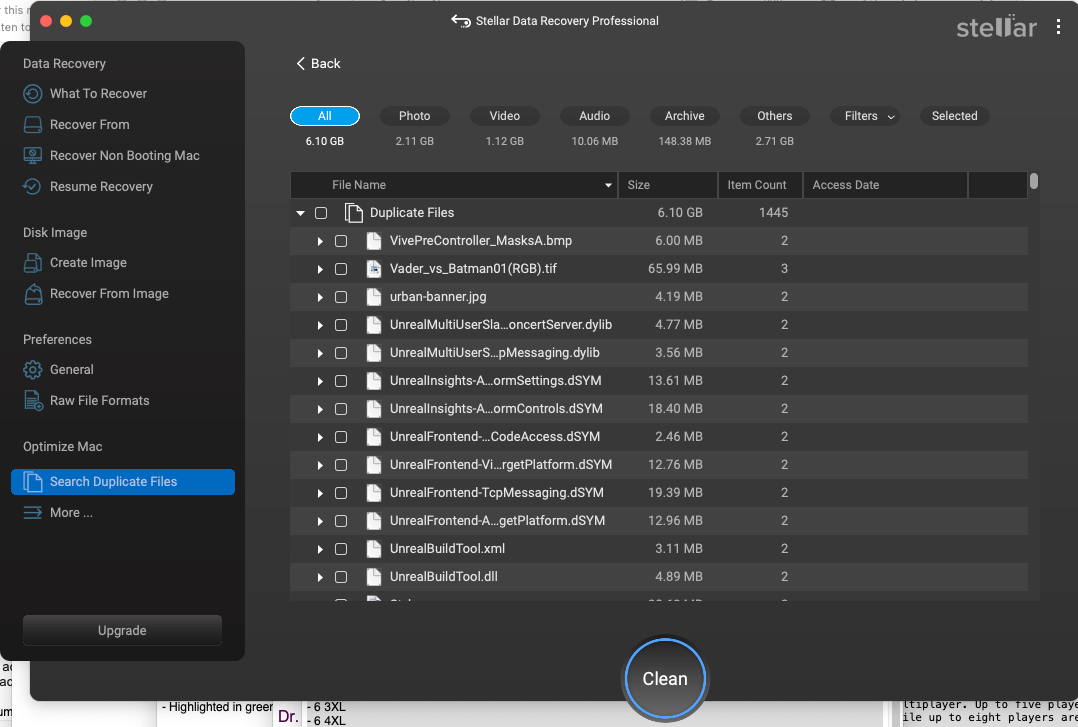This screenshot has height=727, width=1078.
Task: Select the Resume Recovery option
Action: point(32,186)
